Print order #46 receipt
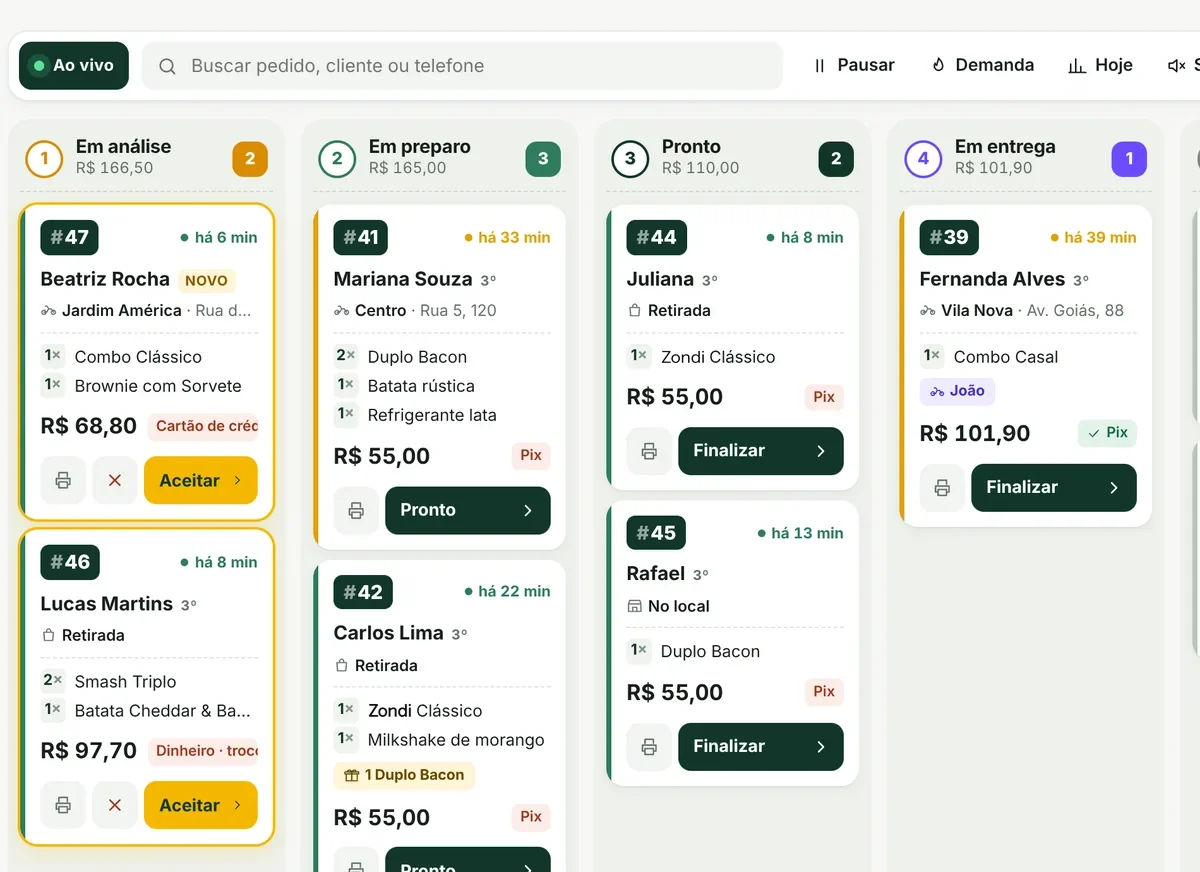The height and width of the screenshot is (872, 1200). click(63, 805)
